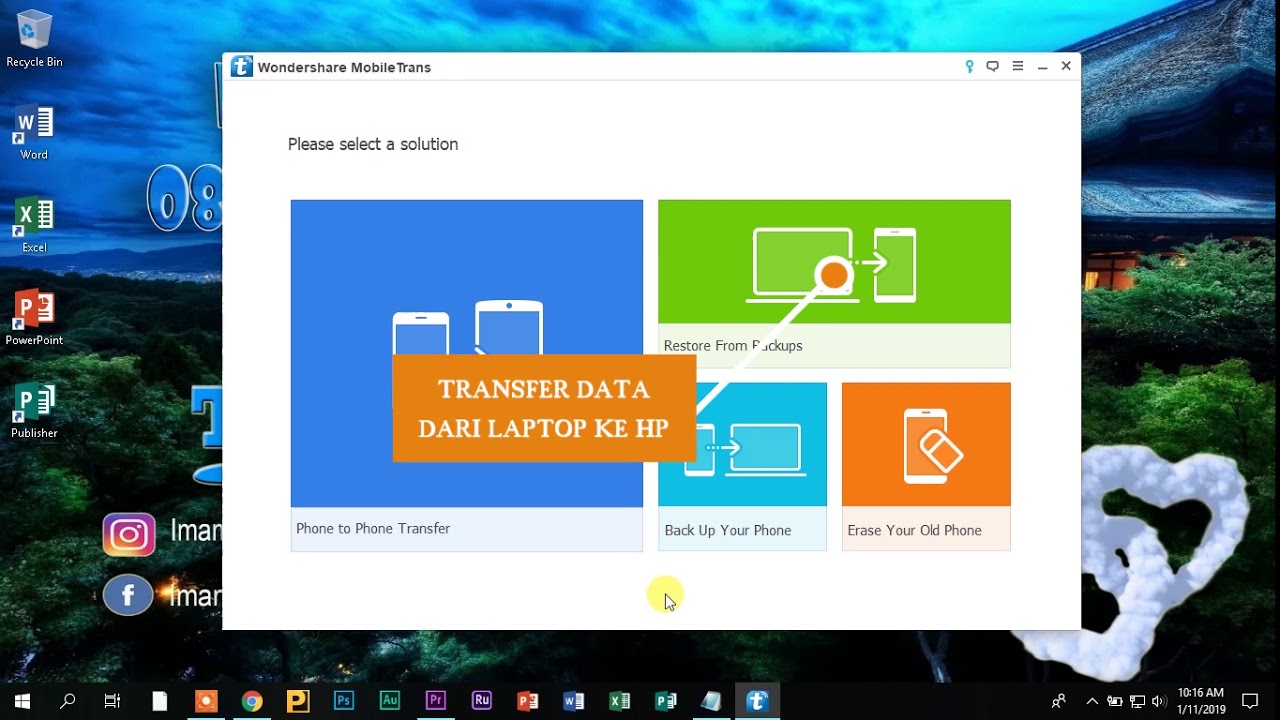The width and height of the screenshot is (1280, 720).
Task: Open the yellow P app in taskbar
Action: point(298,701)
